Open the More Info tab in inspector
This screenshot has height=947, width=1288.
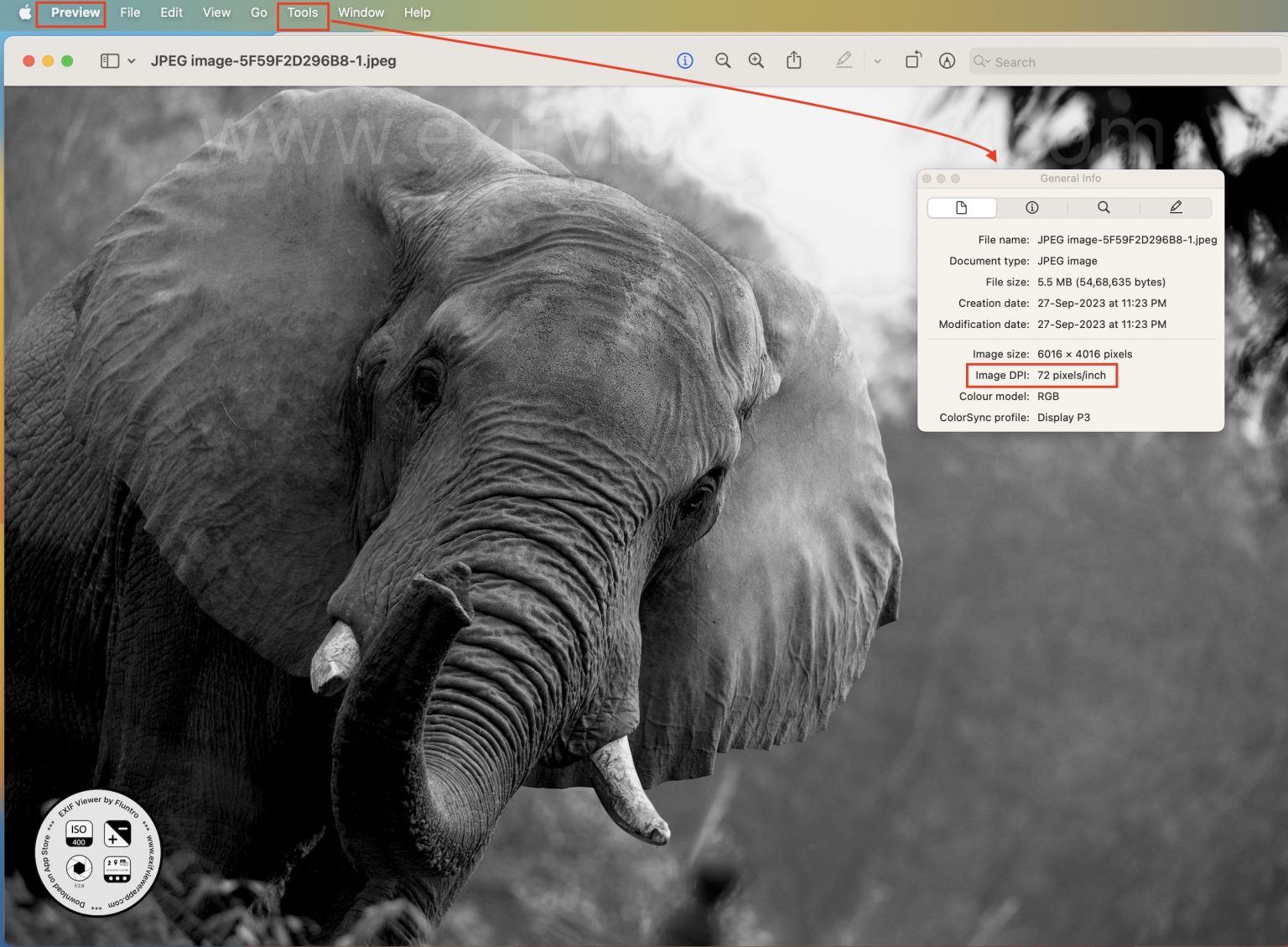coord(1031,207)
